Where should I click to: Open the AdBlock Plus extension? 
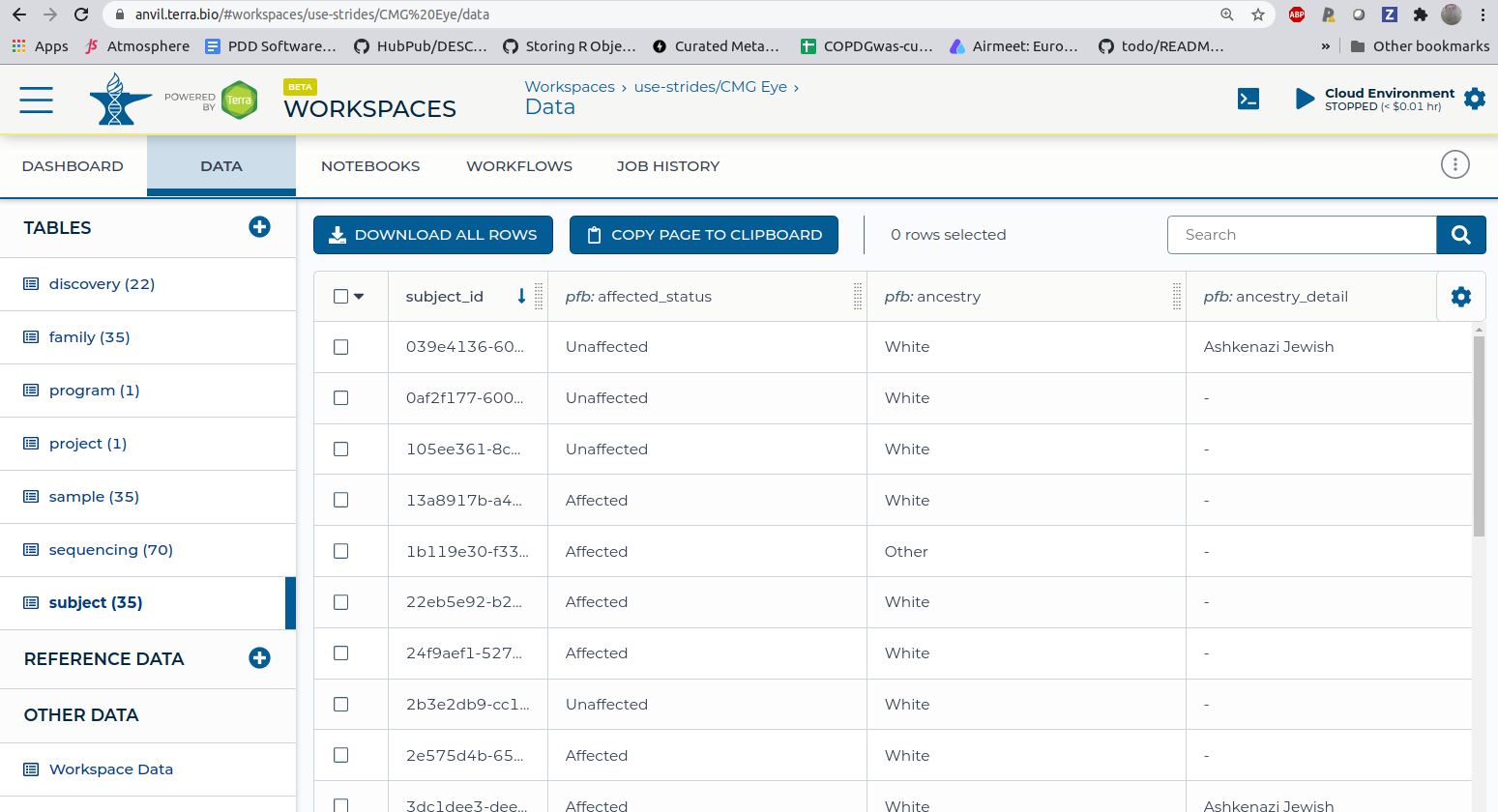pos(1297,14)
